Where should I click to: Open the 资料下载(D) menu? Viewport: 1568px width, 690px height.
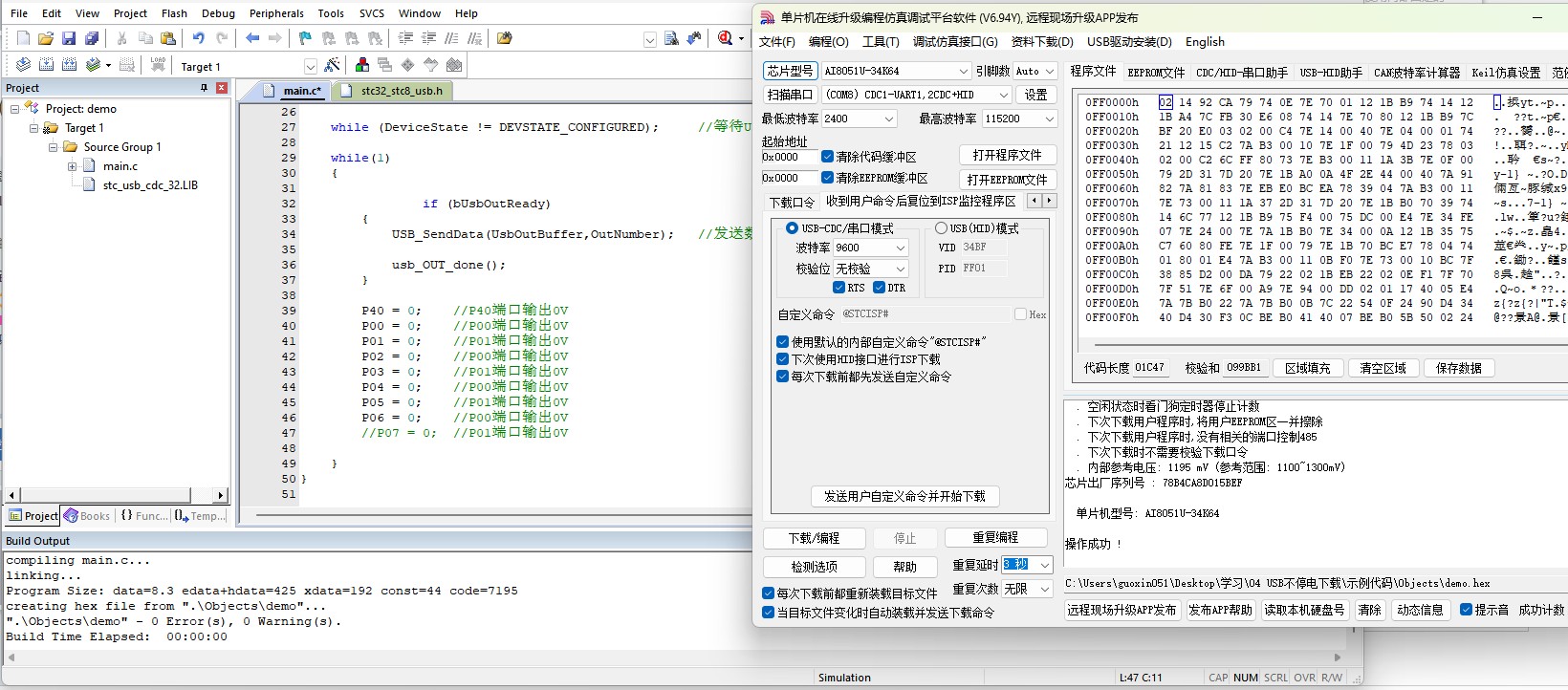pos(1042,42)
